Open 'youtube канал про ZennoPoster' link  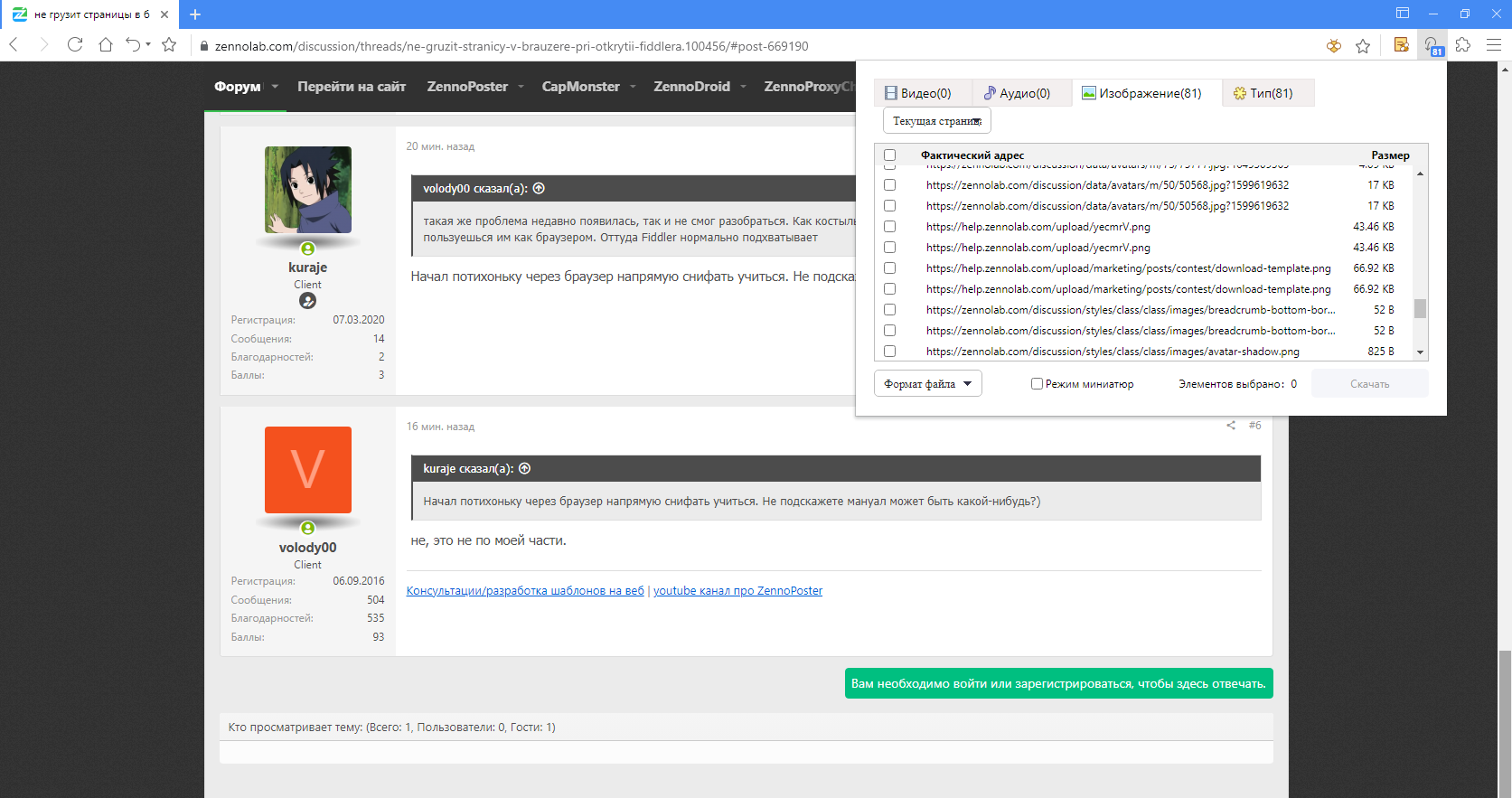click(737, 591)
